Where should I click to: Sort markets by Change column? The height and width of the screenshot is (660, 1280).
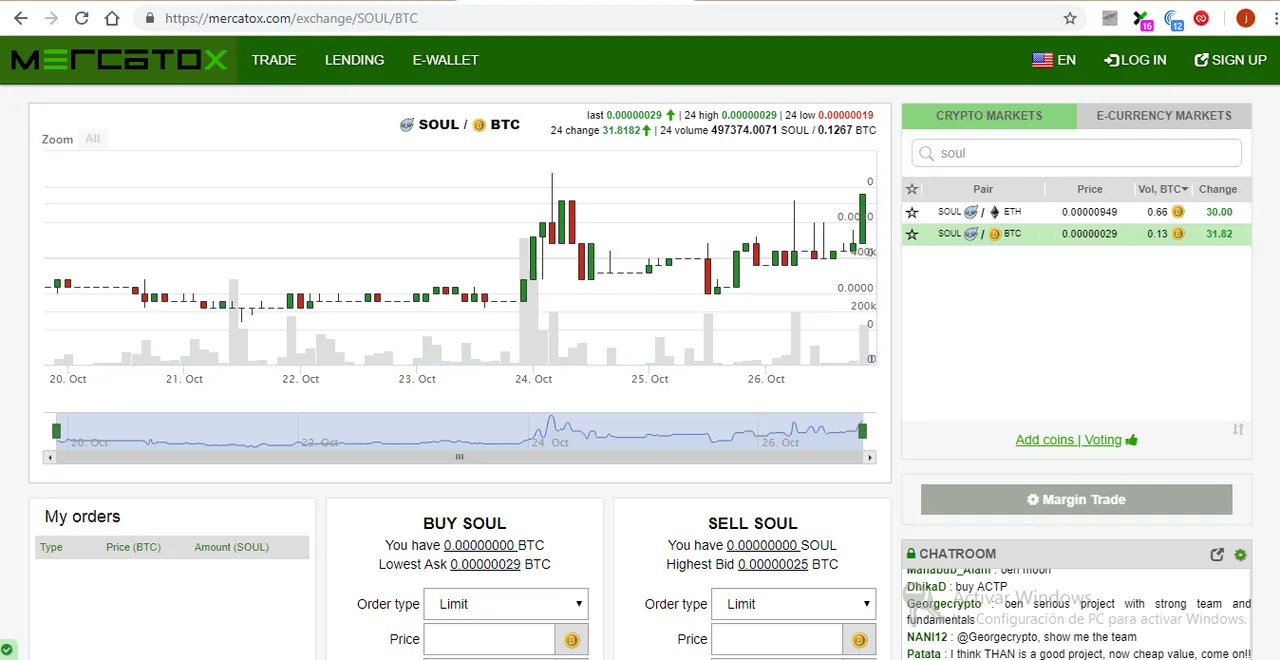point(1218,189)
